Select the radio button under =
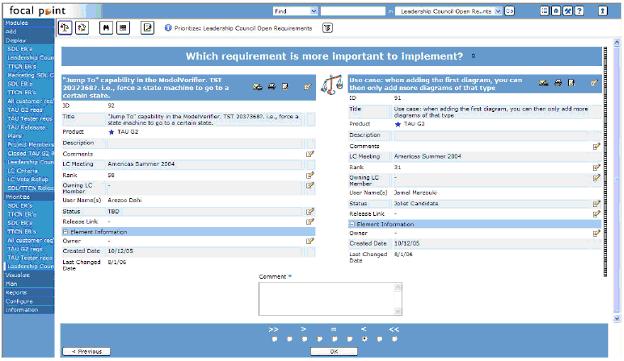This screenshot has height=361, width=624. [x=334, y=339]
